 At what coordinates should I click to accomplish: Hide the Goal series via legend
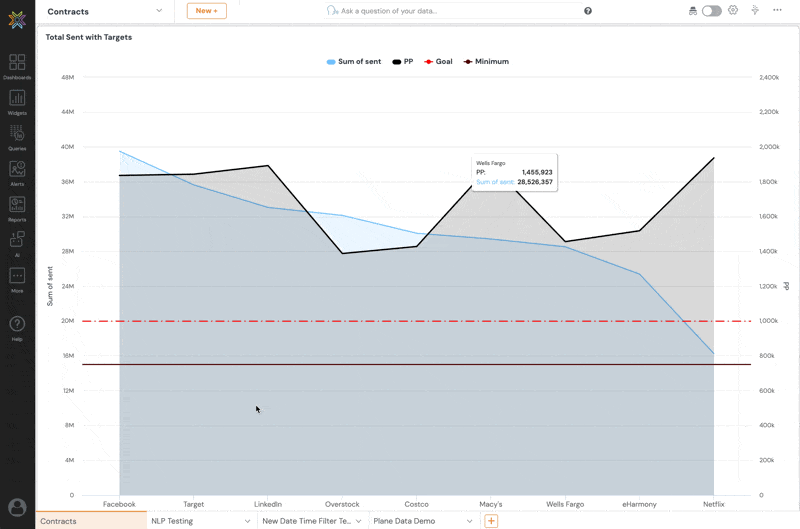coord(437,62)
